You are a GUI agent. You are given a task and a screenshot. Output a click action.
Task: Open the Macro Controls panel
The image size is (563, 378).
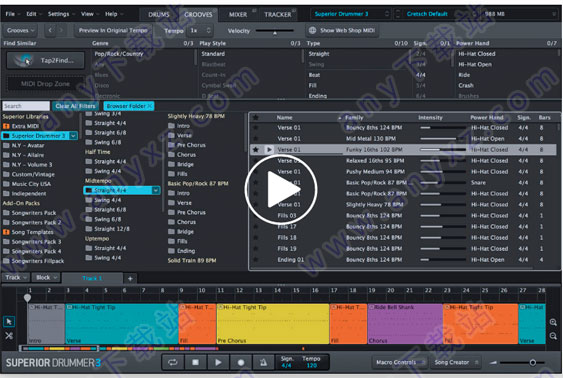coord(399,363)
